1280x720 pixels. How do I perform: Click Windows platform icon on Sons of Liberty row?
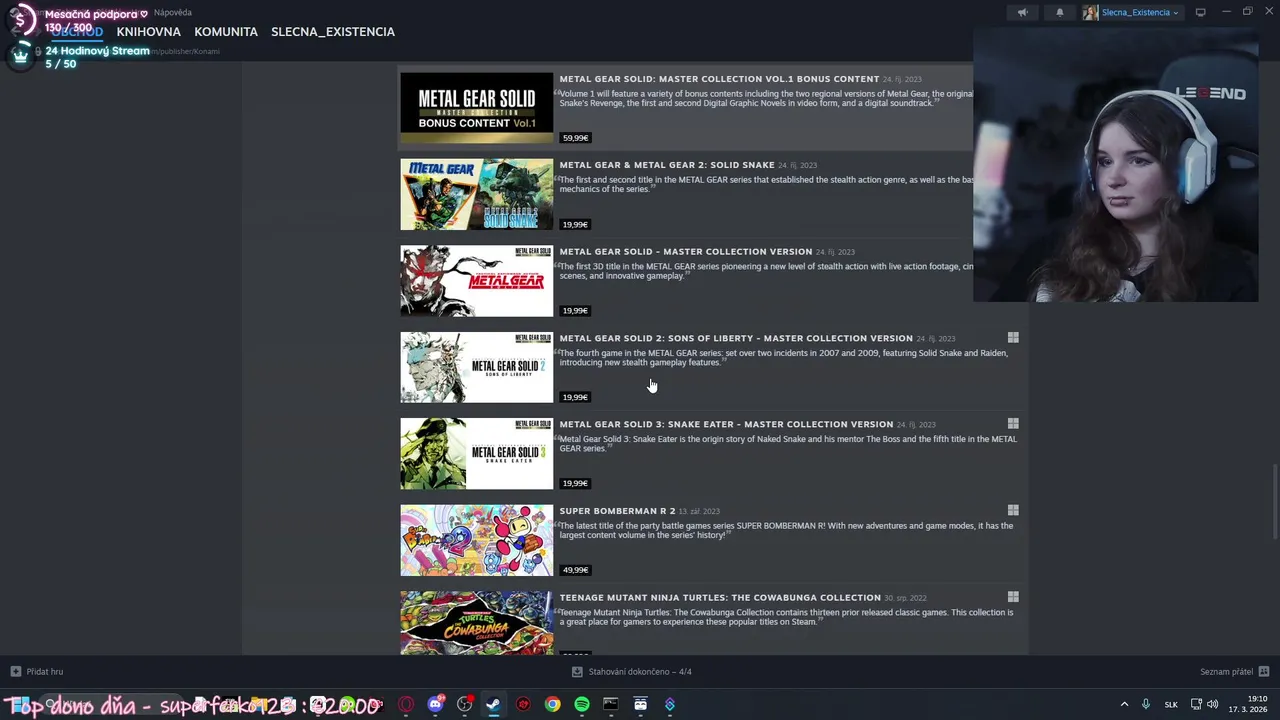[x=1013, y=338]
